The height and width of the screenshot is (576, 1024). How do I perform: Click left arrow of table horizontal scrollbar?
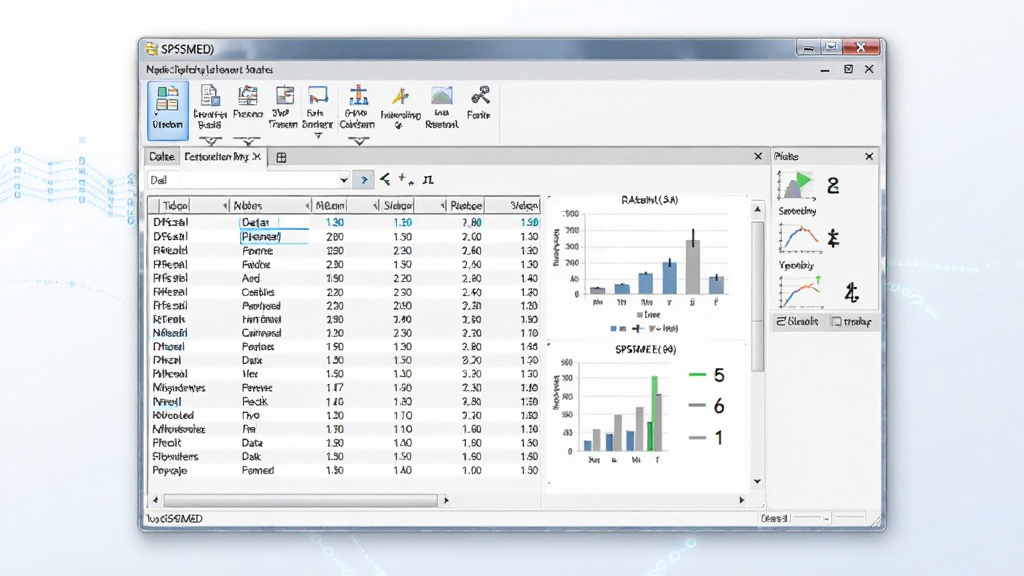(x=155, y=500)
